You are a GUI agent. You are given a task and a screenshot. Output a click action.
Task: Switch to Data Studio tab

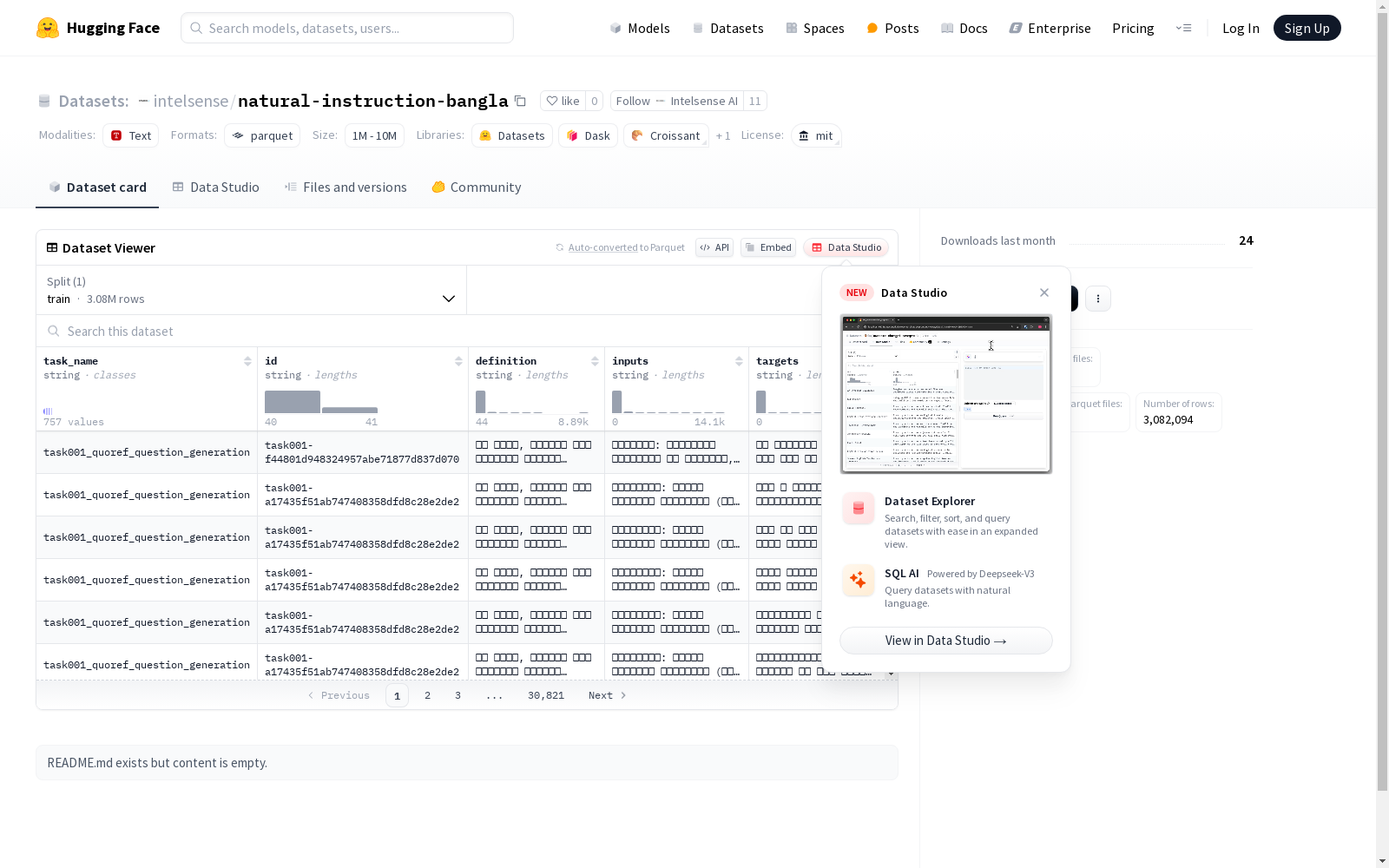coord(215,187)
